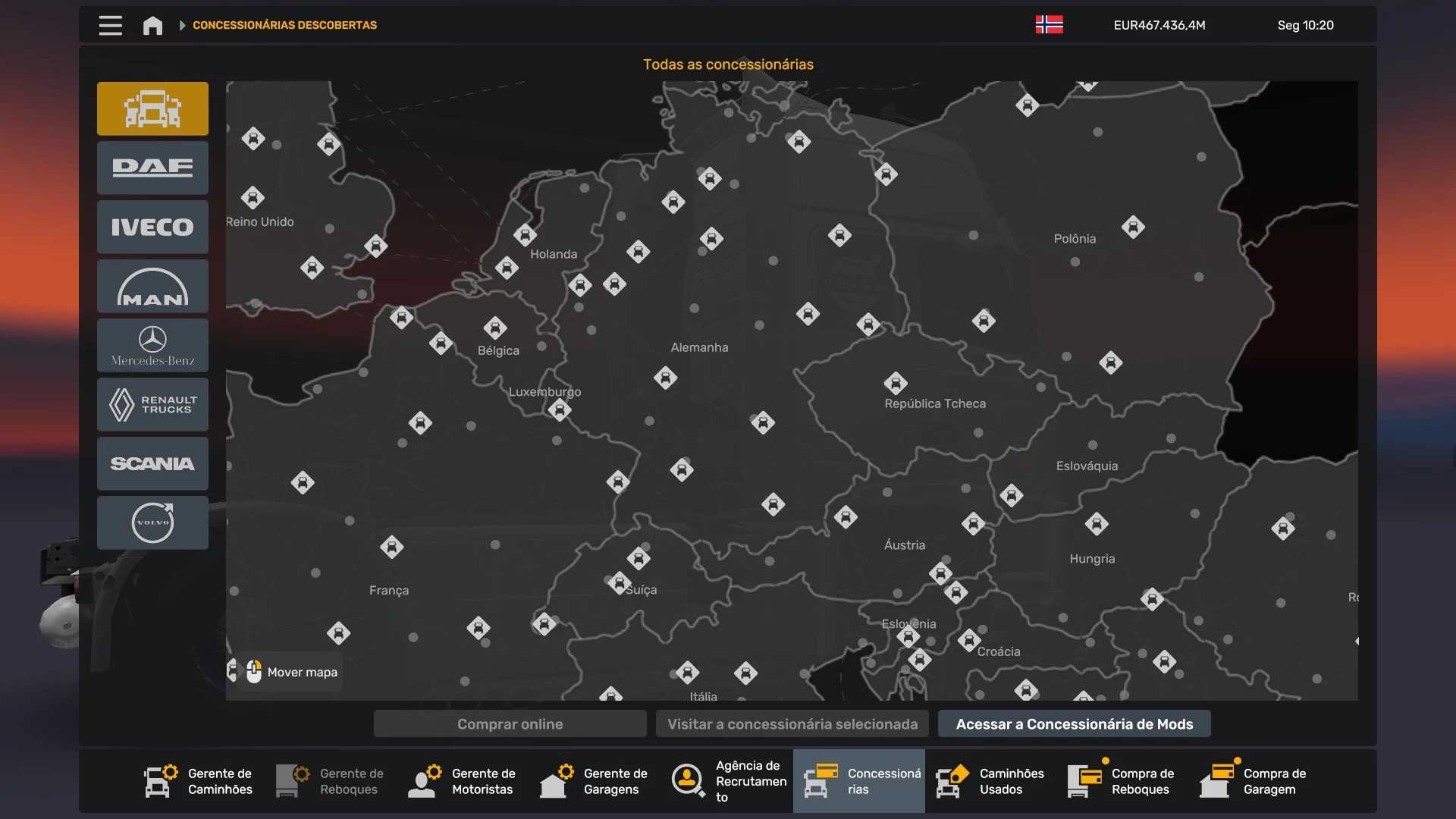Viewport: 1456px width, 819px height.
Task: Select the dealership marker in República Tcheca
Action: coord(896,383)
